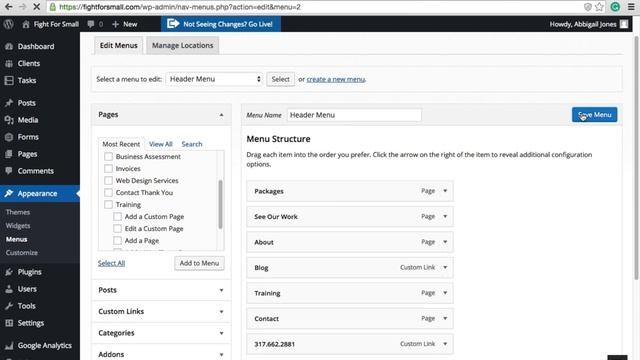
Task: Expand the Blog custom link options
Action: tap(445, 267)
